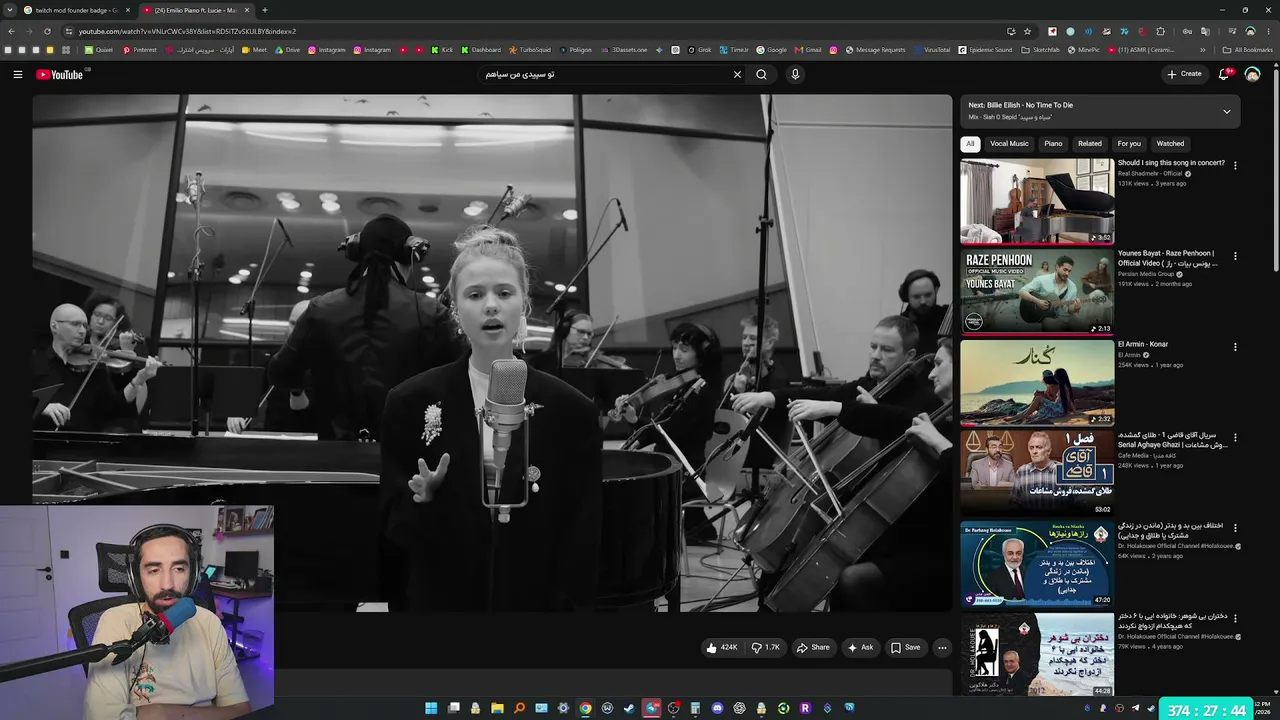Open File Explorer from the taskbar
The width and height of the screenshot is (1280, 720).
(x=497, y=708)
